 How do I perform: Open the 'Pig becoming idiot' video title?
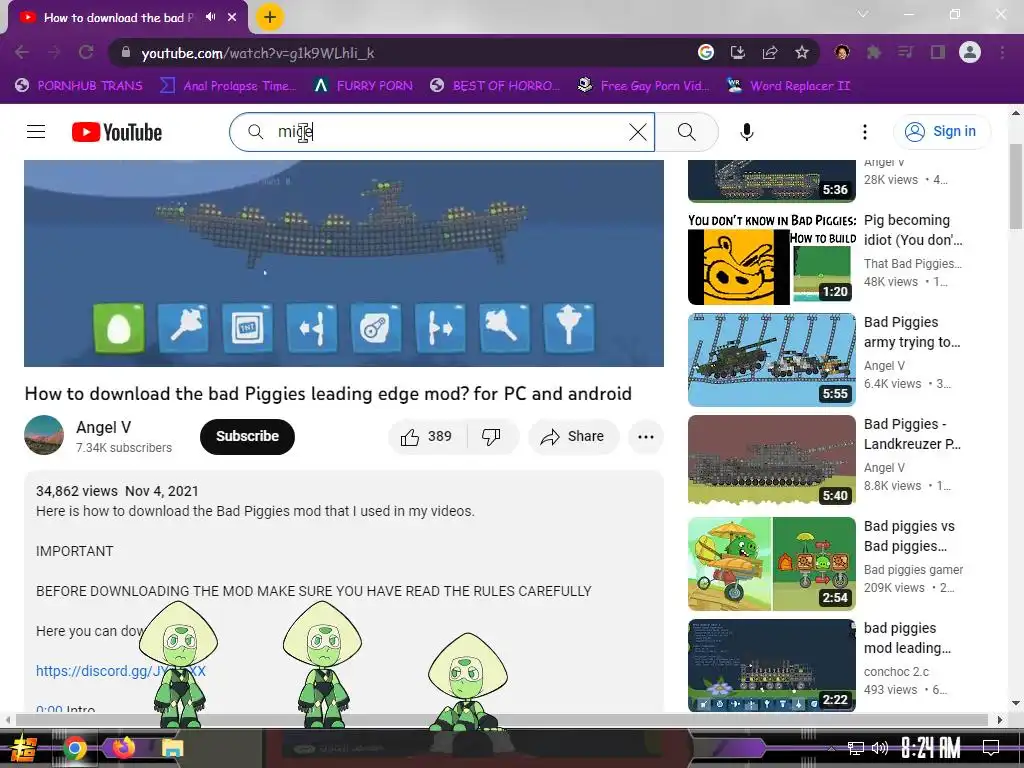click(912, 230)
